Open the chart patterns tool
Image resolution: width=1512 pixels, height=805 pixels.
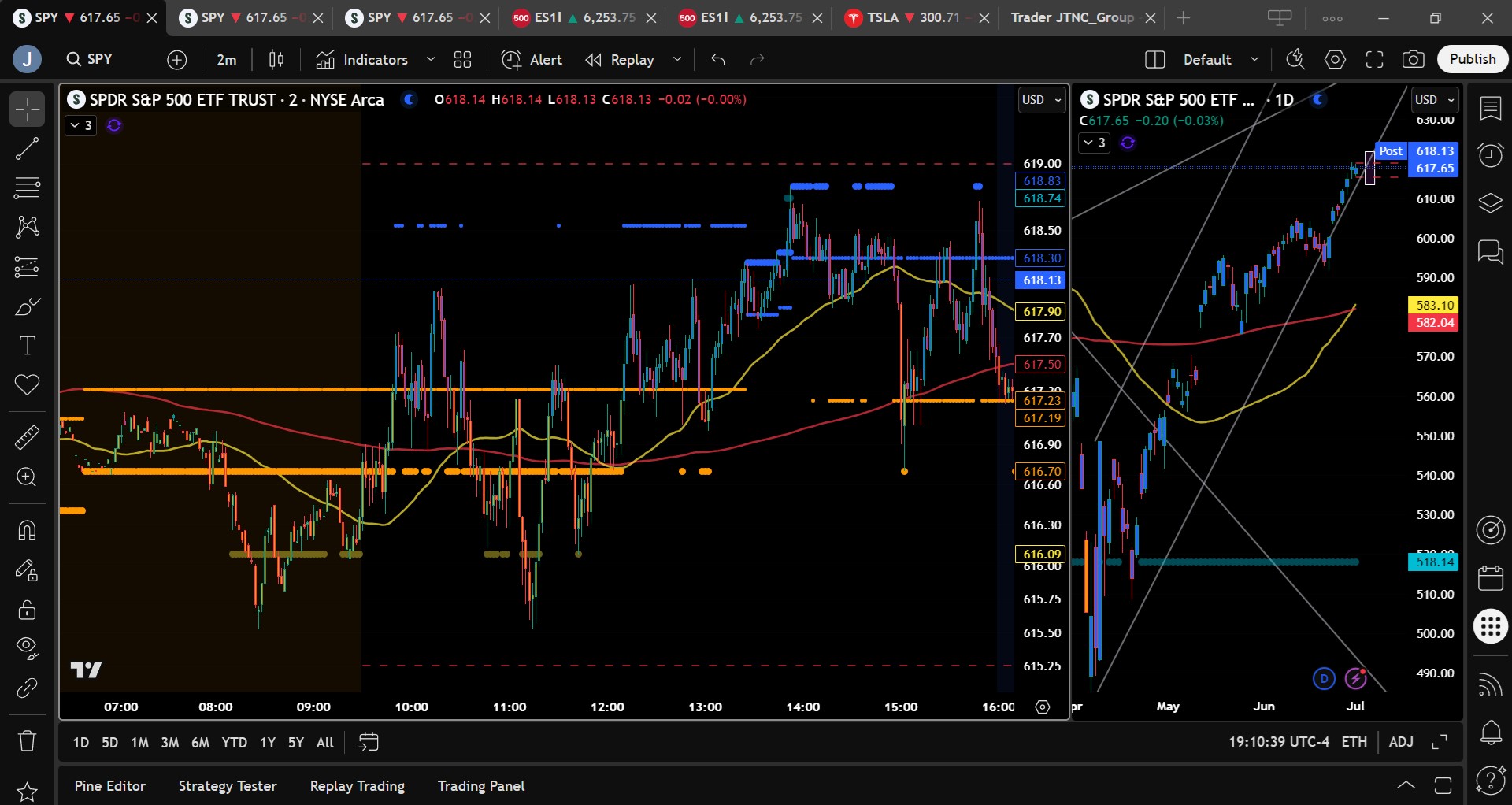[27, 228]
